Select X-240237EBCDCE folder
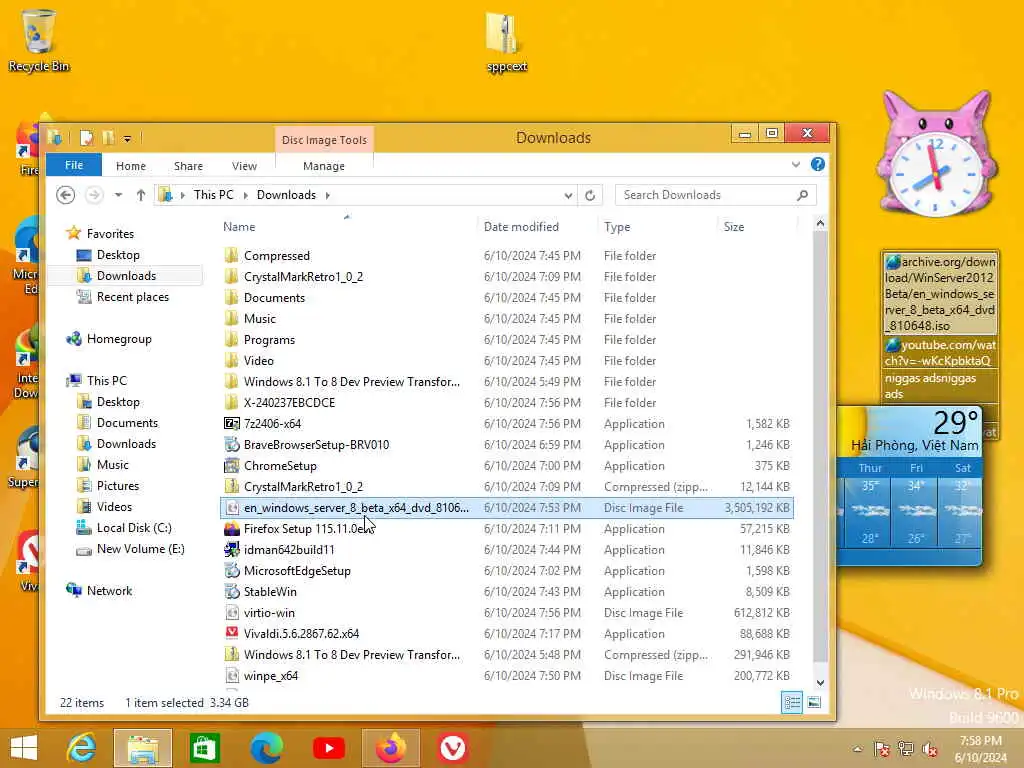 [507, 403]
